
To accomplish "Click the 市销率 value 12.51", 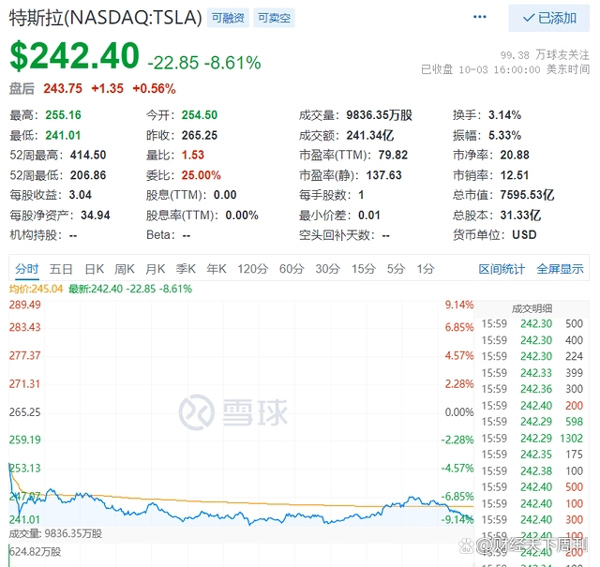I will (515, 175).
